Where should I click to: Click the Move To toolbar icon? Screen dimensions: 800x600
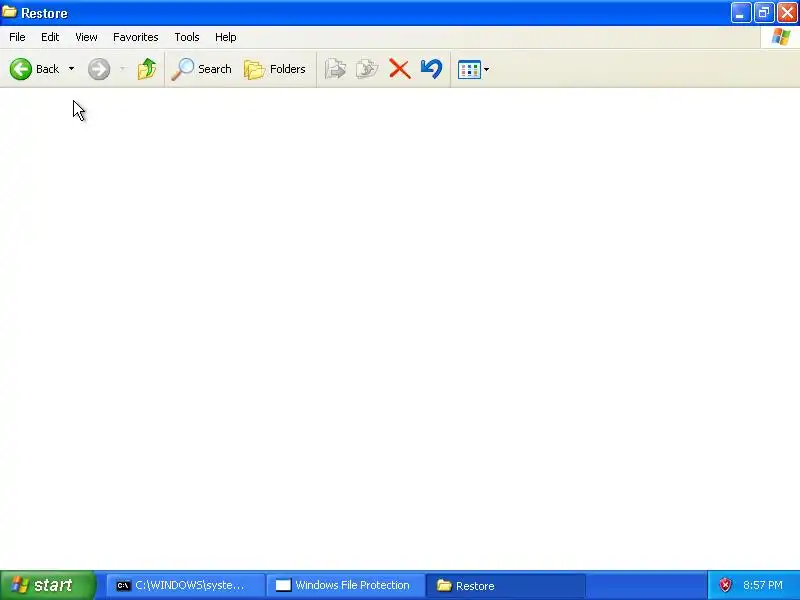point(335,69)
